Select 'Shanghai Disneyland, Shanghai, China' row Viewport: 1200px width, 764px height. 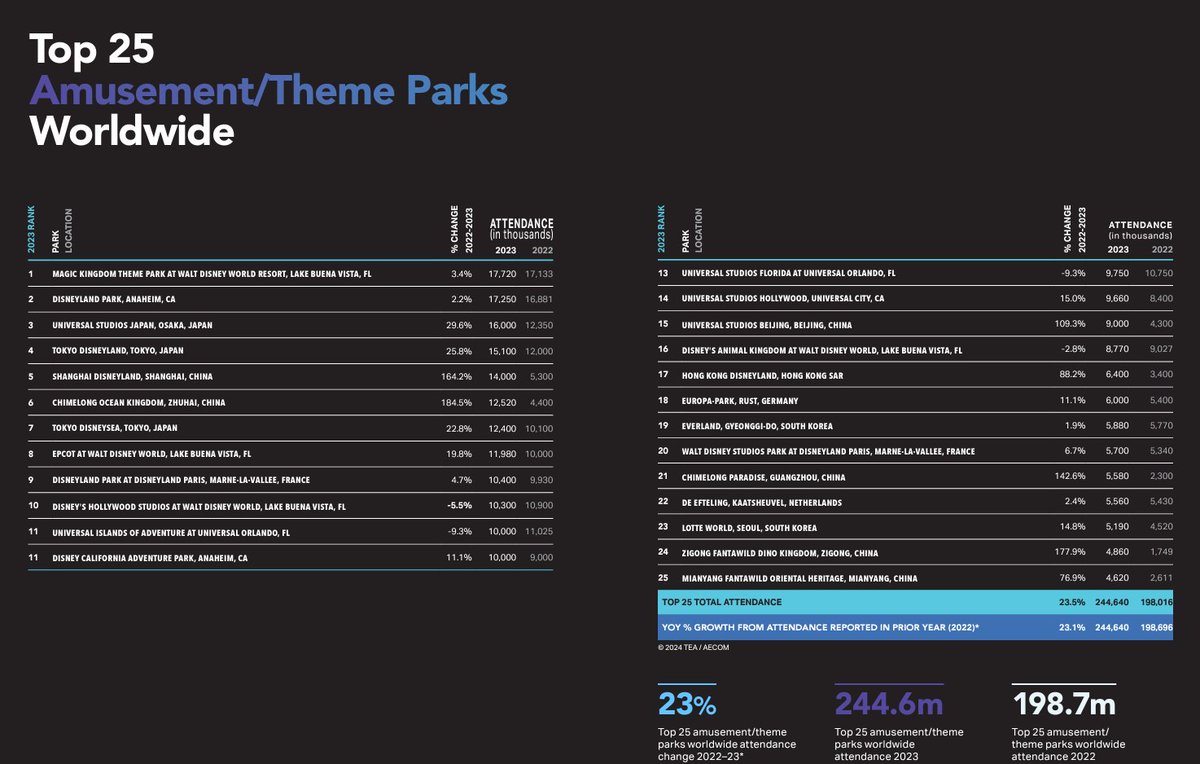click(290, 376)
